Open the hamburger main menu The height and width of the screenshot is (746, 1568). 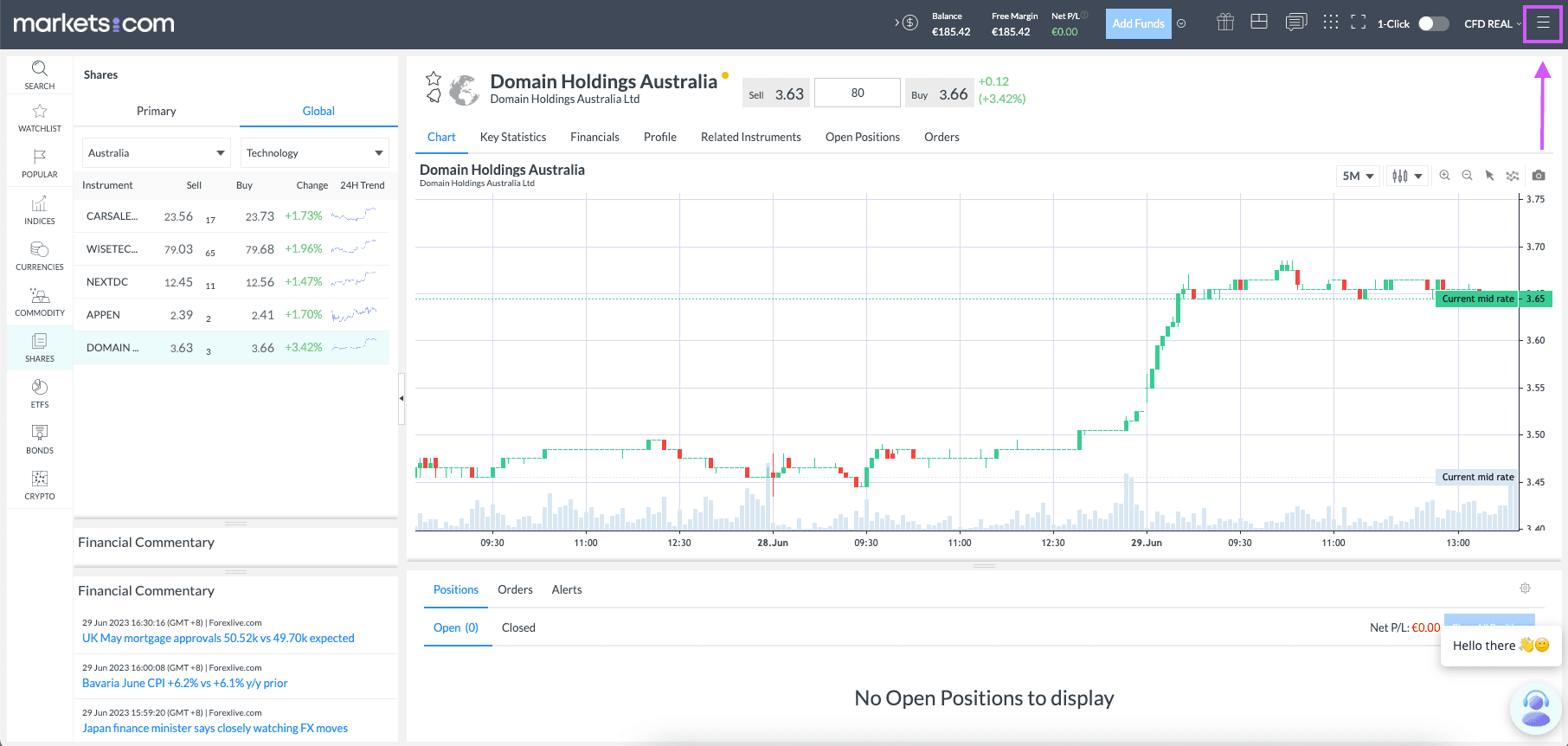(1542, 23)
